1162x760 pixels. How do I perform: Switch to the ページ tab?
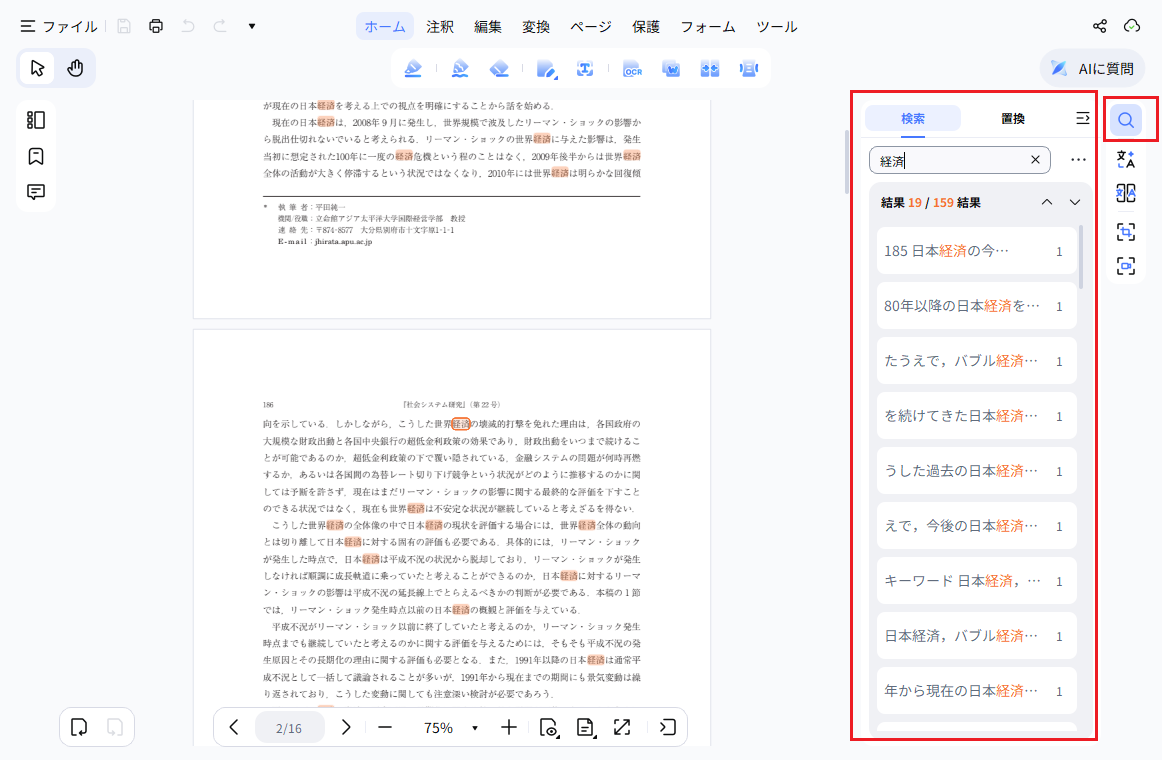tap(591, 27)
